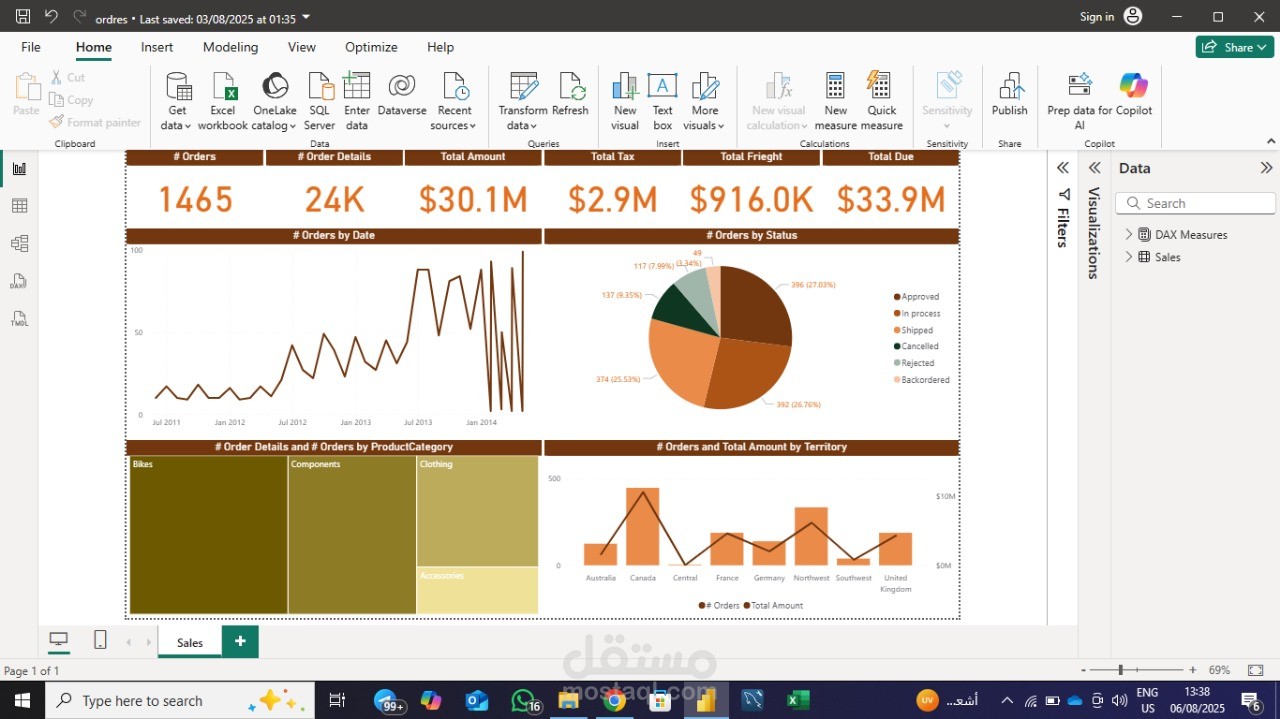Image resolution: width=1280 pixels, height=719 pixels.
Task: Zoom out with minus button
Action: pyautogui.click(x=1083, y=670)
